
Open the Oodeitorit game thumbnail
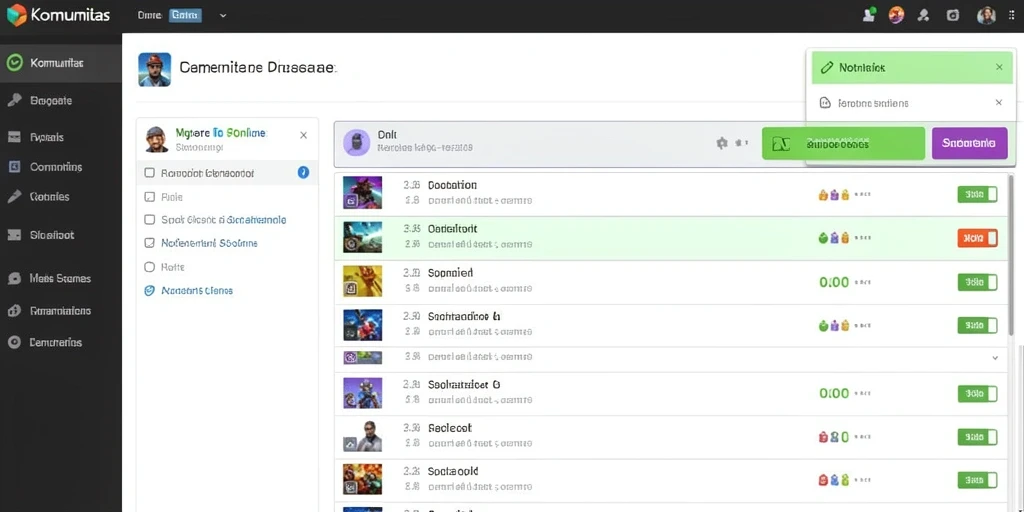pos(362,237)
